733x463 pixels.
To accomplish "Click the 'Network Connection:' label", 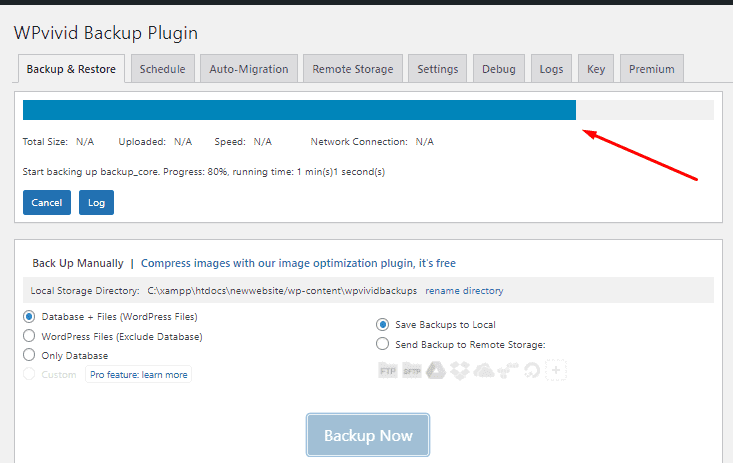I will [x=359, y=142].
